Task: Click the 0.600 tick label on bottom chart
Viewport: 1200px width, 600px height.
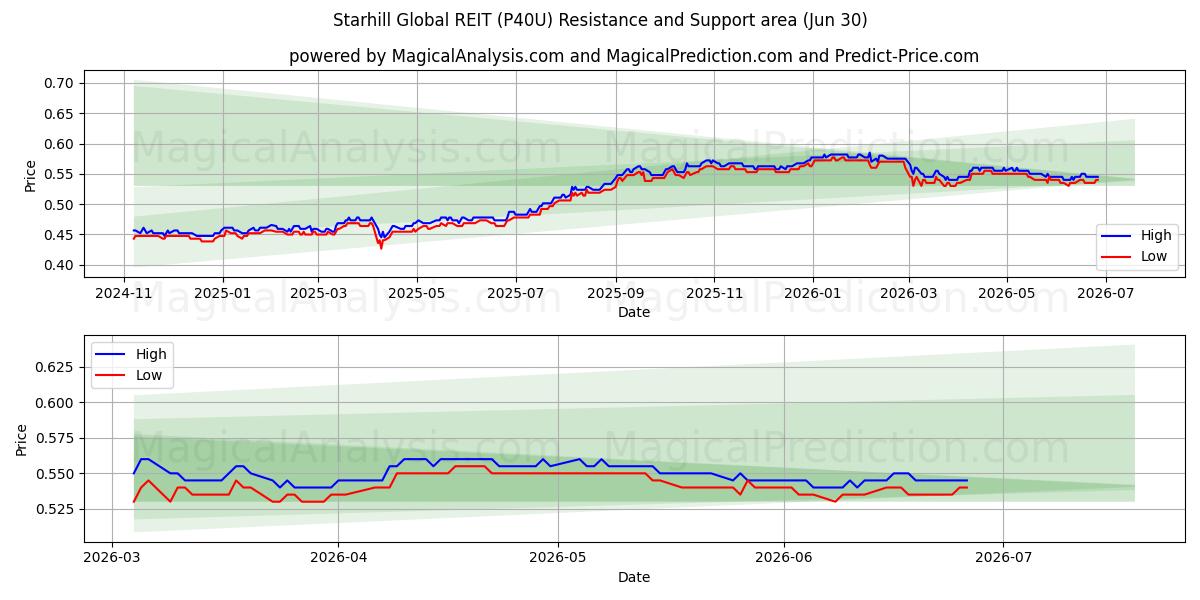Action: point(56,403)
